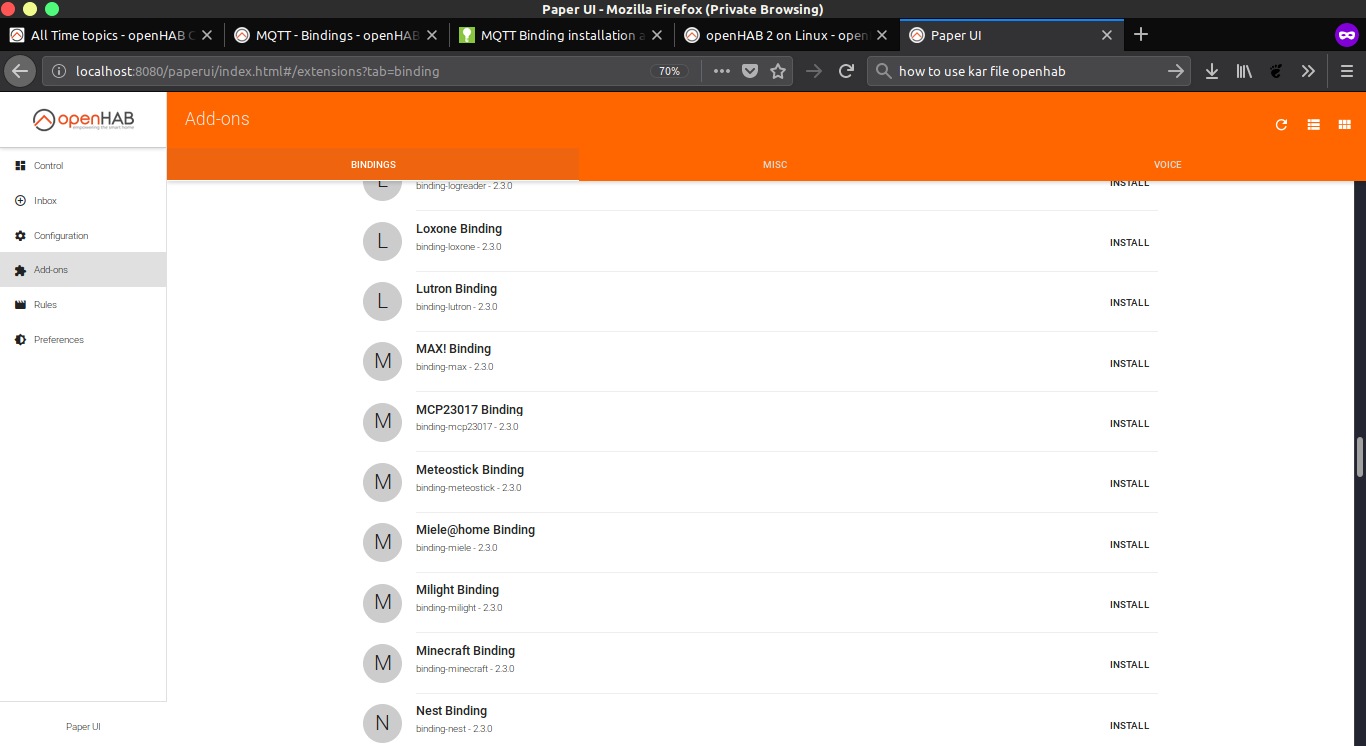Viewport: 1366px width, 746px height.
Task: Open Control in the sidebar
Action: (x=48, y=166)
